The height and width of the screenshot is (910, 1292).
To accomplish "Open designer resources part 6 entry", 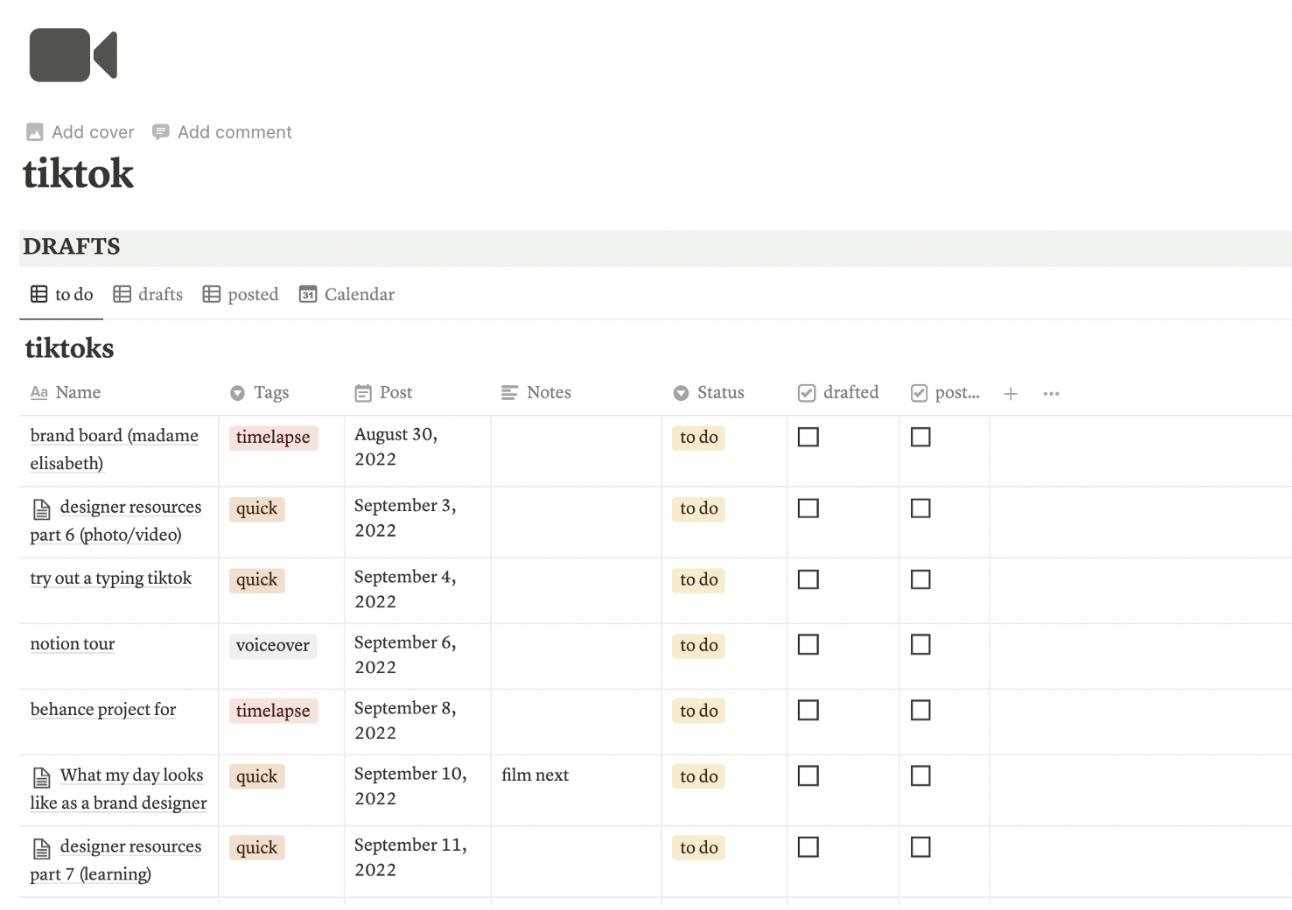I will [x=116, y=521].
